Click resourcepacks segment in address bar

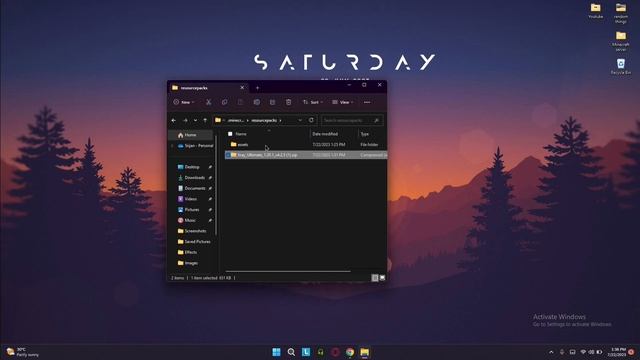pos(264,120)
